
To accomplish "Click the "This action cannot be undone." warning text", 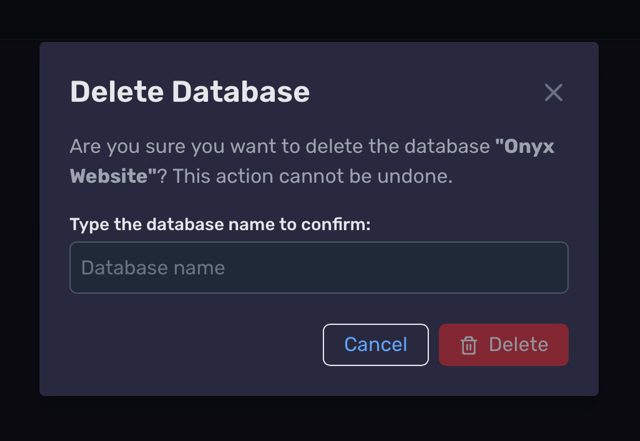I will (313, 176).
